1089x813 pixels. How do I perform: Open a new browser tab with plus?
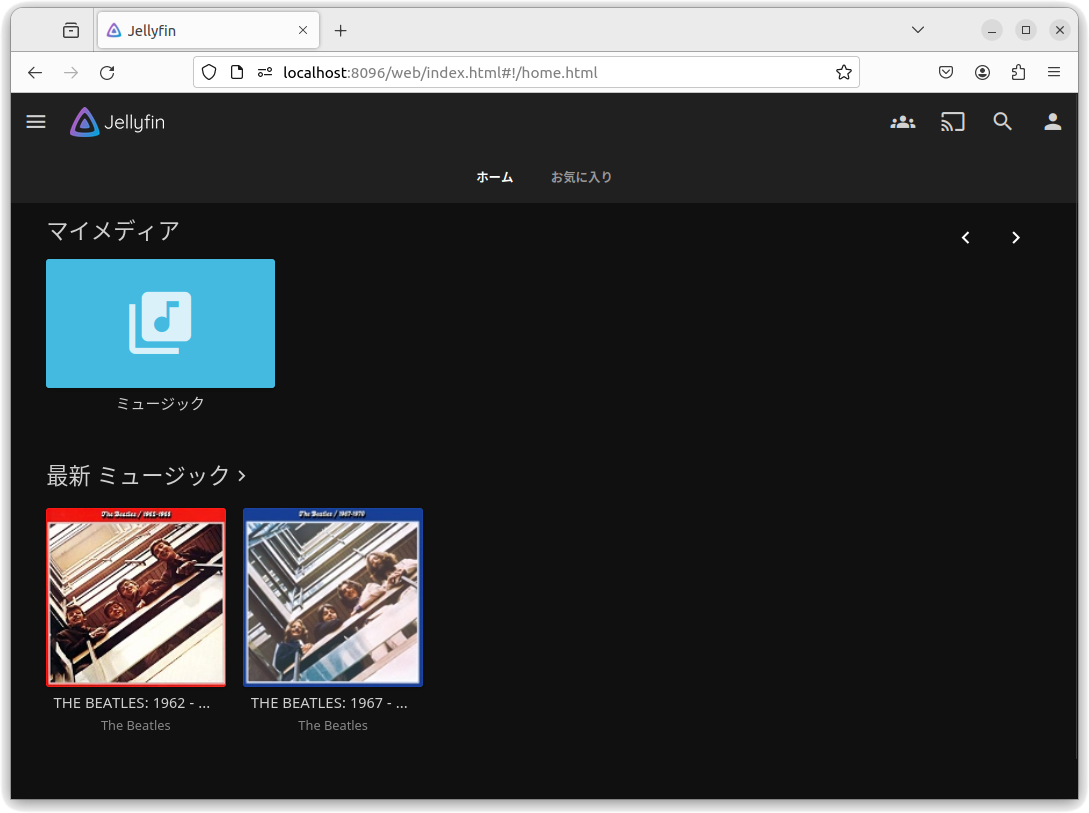click(x=340, y=31)
